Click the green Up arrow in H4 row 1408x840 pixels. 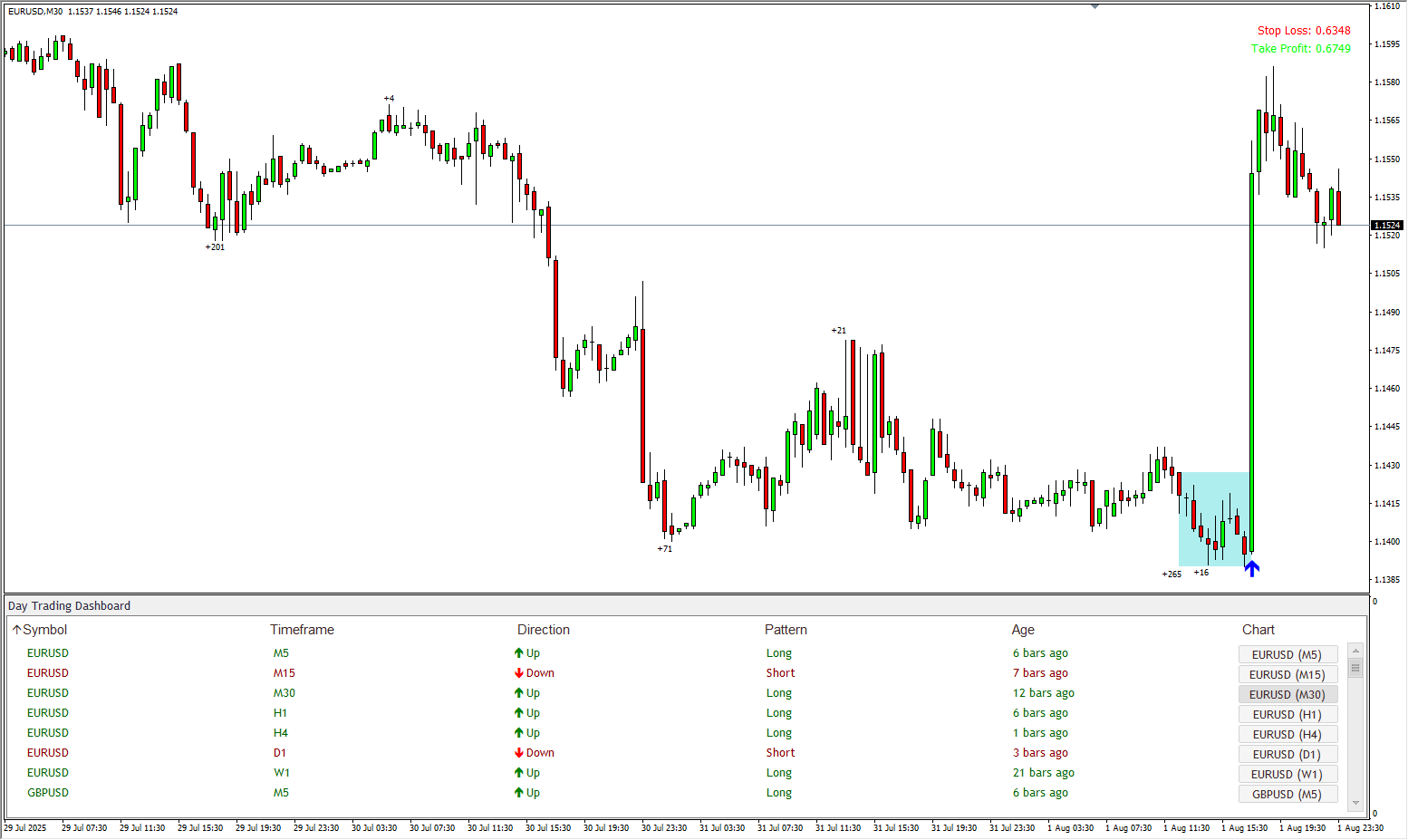pos(519,733)
